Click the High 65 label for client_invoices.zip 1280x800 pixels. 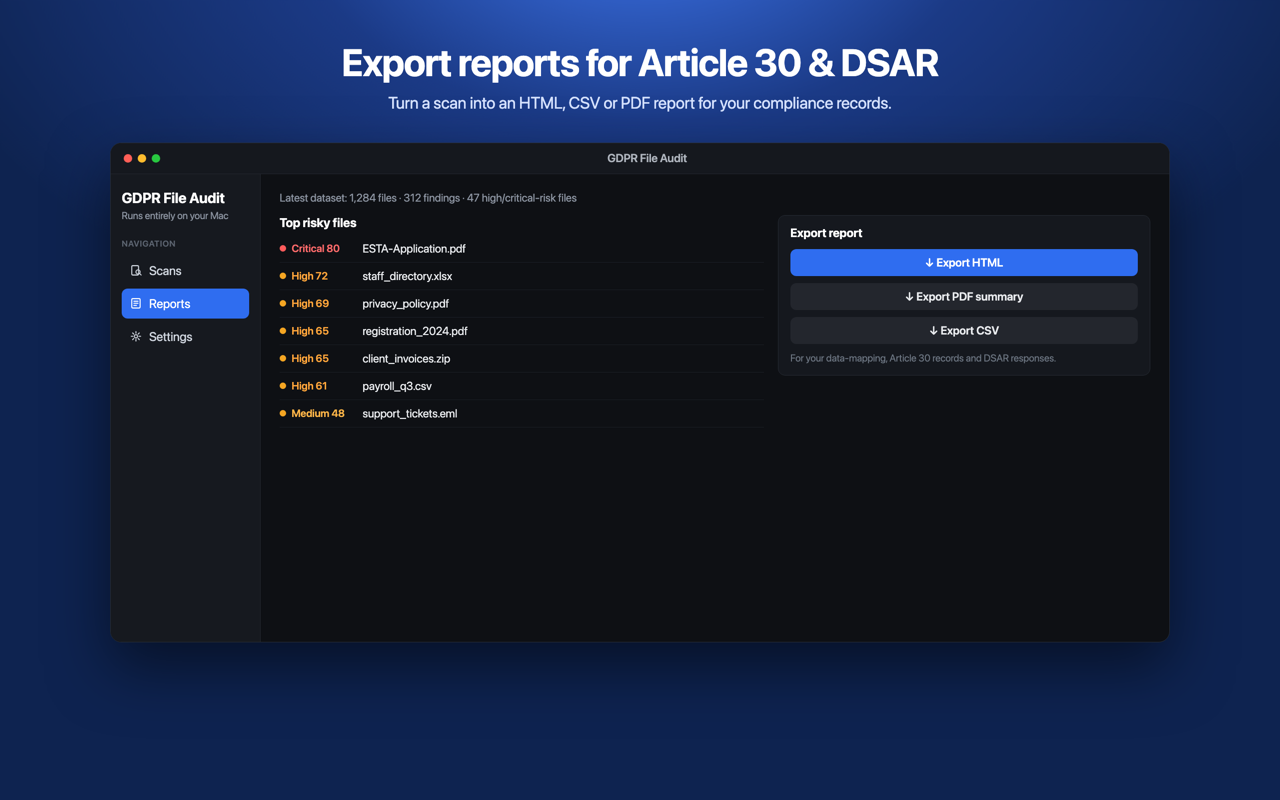(310, 359)
